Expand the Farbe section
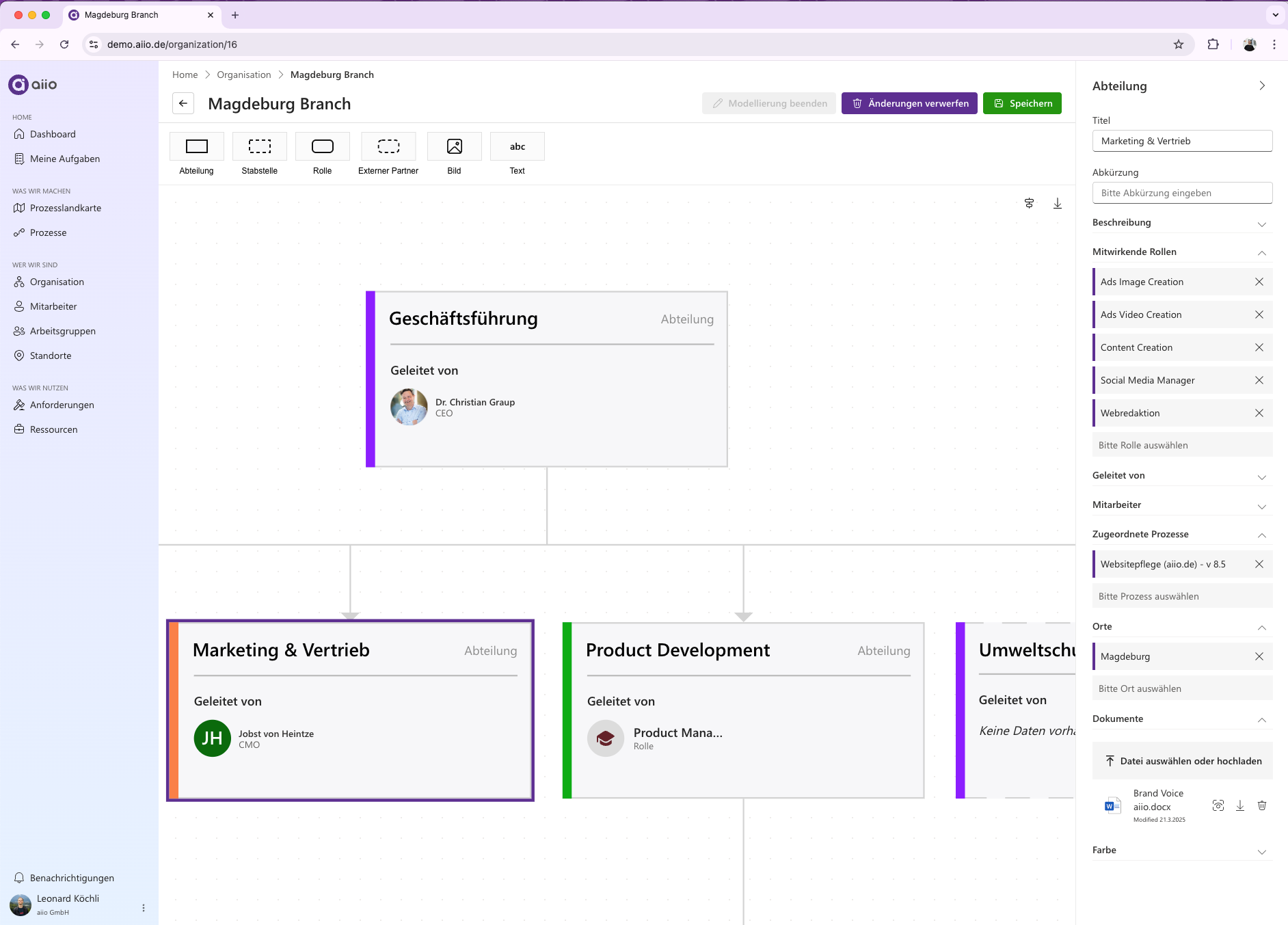The height and width of the screenshot is (925, 1288). pyautogui.click(x=1262, y=851)
